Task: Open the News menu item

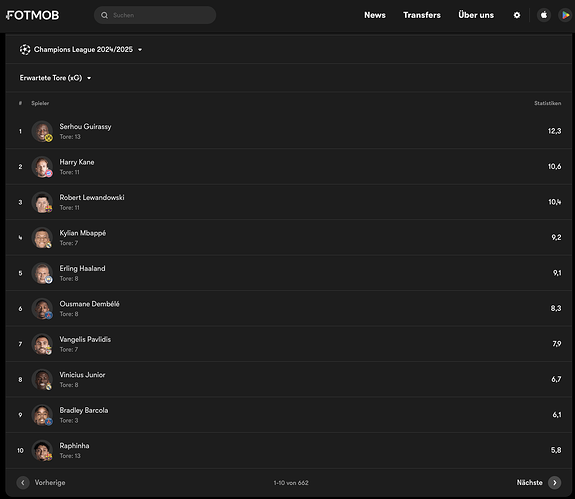Action: click(375, 15)
